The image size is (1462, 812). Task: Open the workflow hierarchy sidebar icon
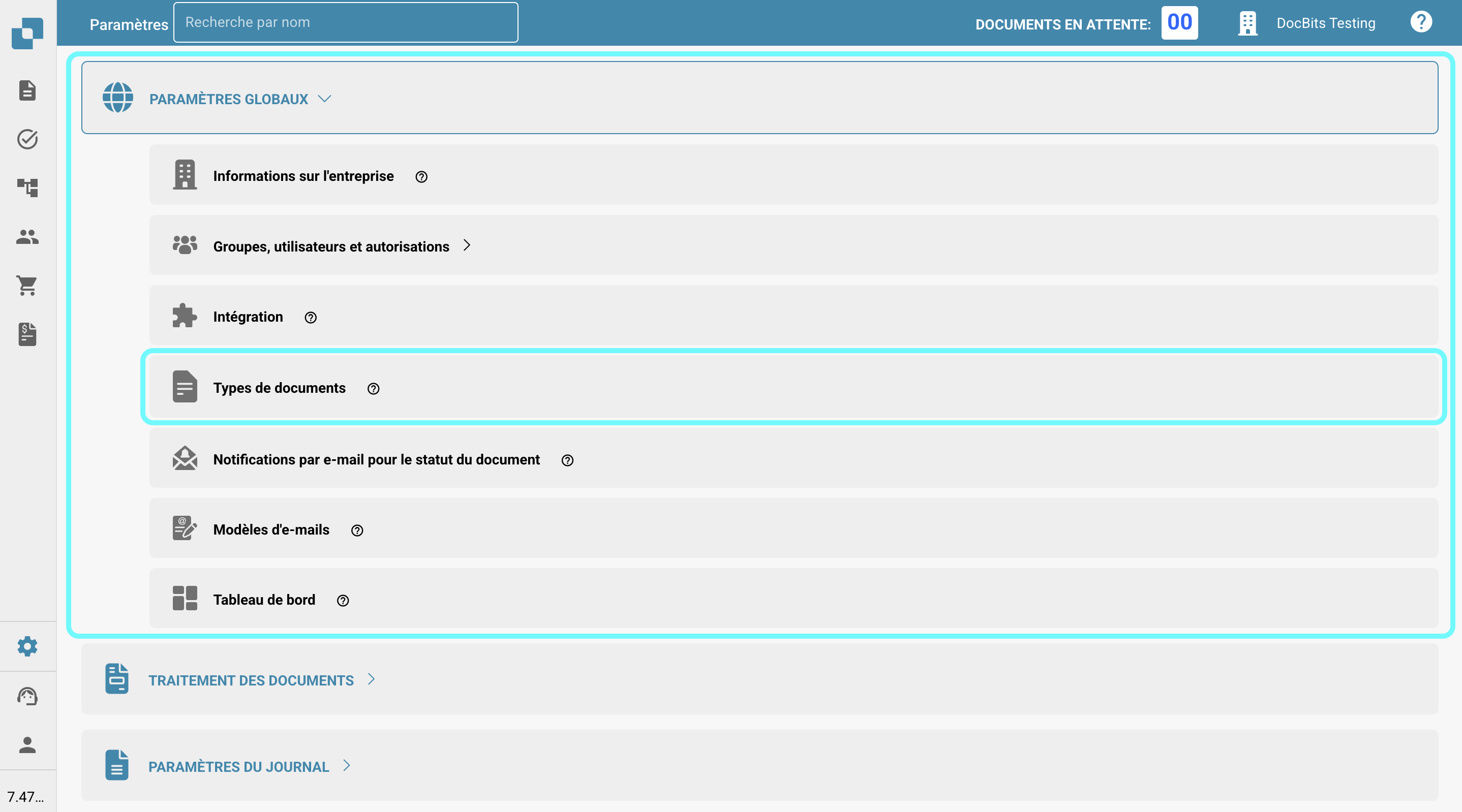pos(27,188)
